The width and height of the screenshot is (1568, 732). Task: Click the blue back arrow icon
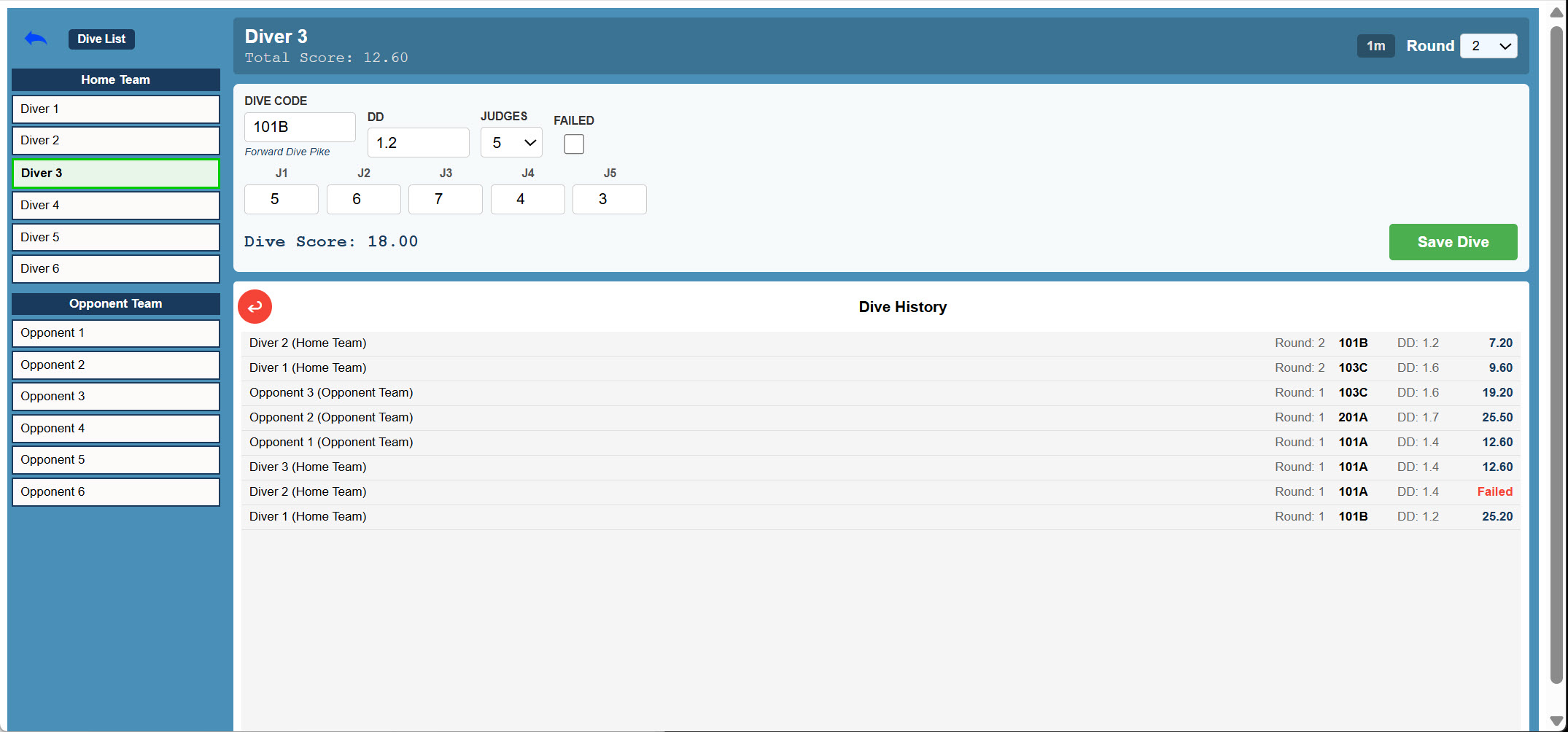(x=36, y=39)
